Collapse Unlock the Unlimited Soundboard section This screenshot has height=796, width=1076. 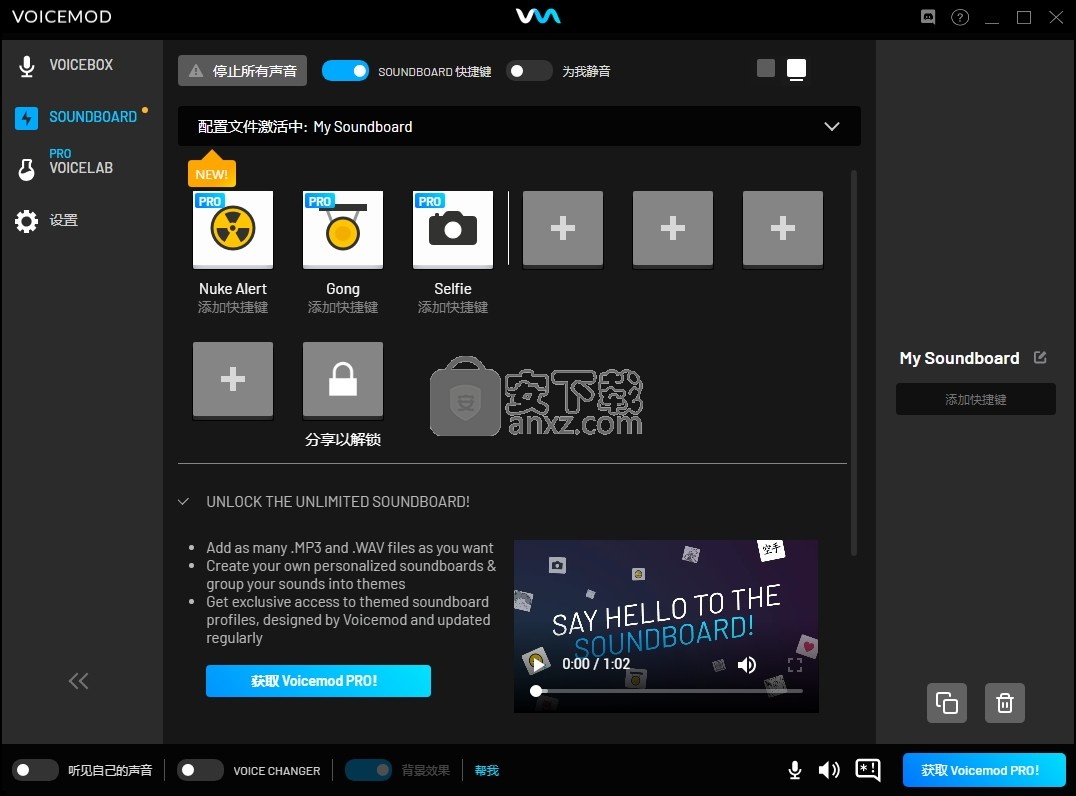(183, 502)
